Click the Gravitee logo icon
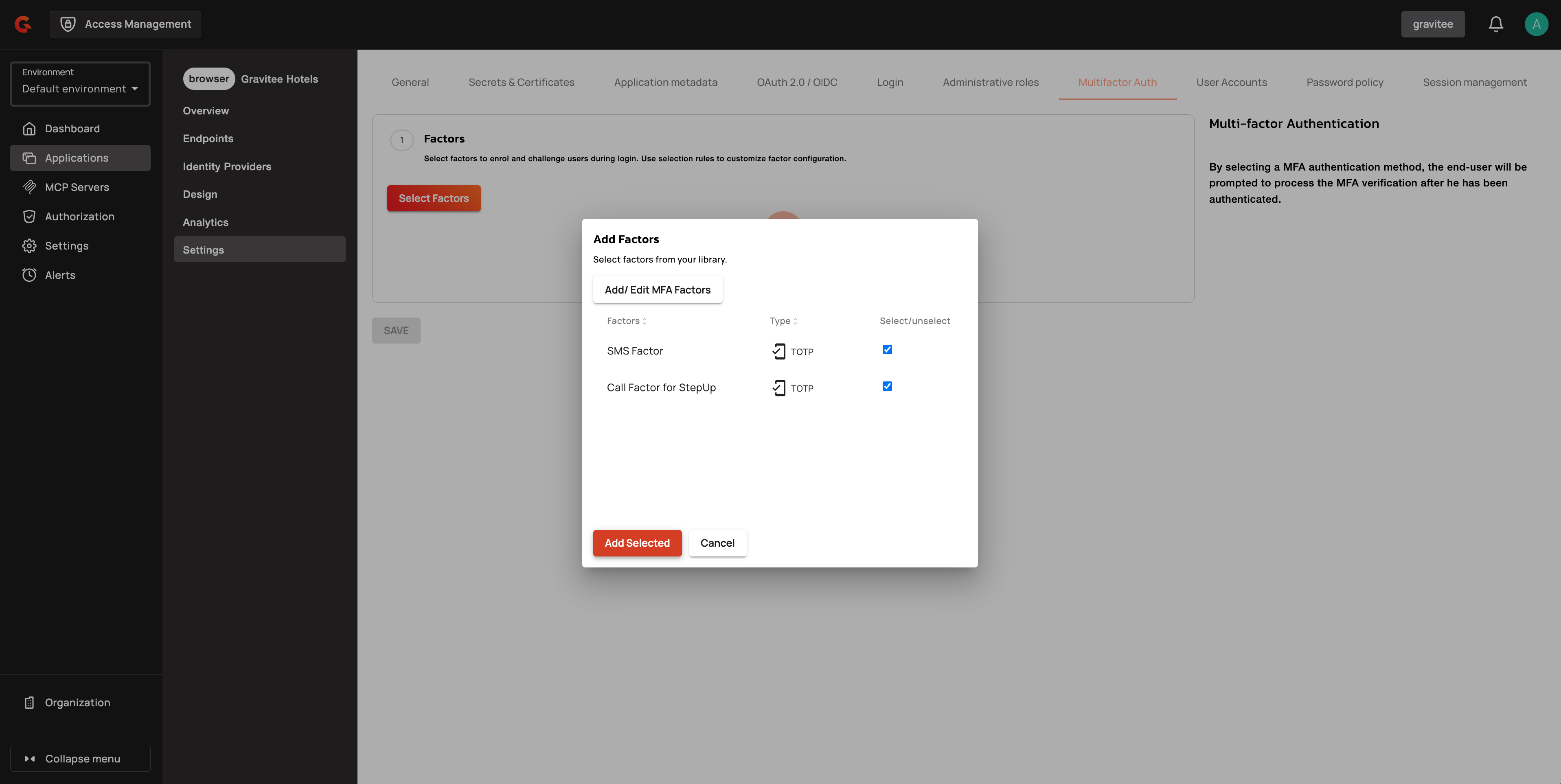Screen dimensions: 1561x784 23,24
